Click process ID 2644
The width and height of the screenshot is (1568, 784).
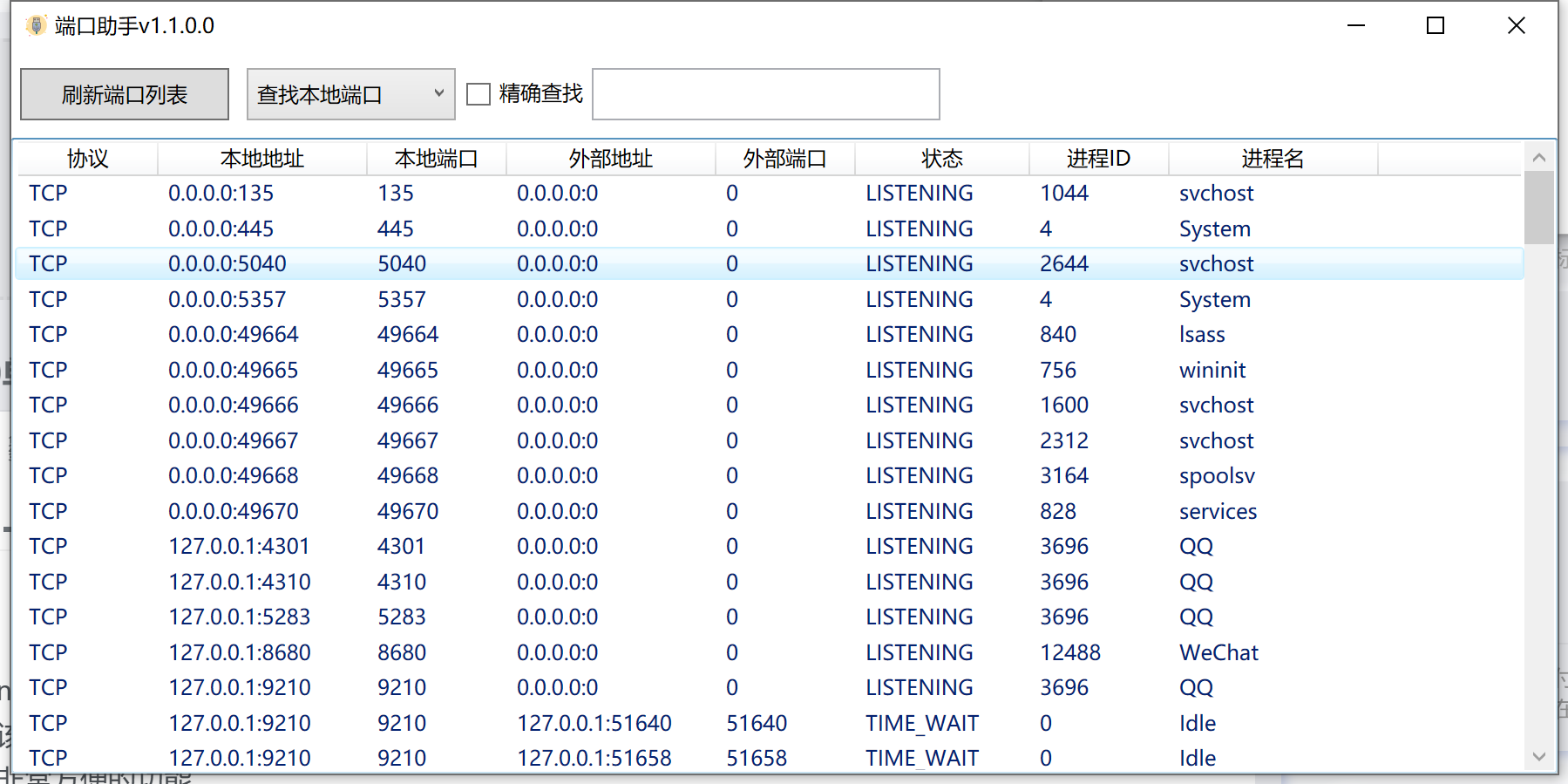click(1064, 263)
